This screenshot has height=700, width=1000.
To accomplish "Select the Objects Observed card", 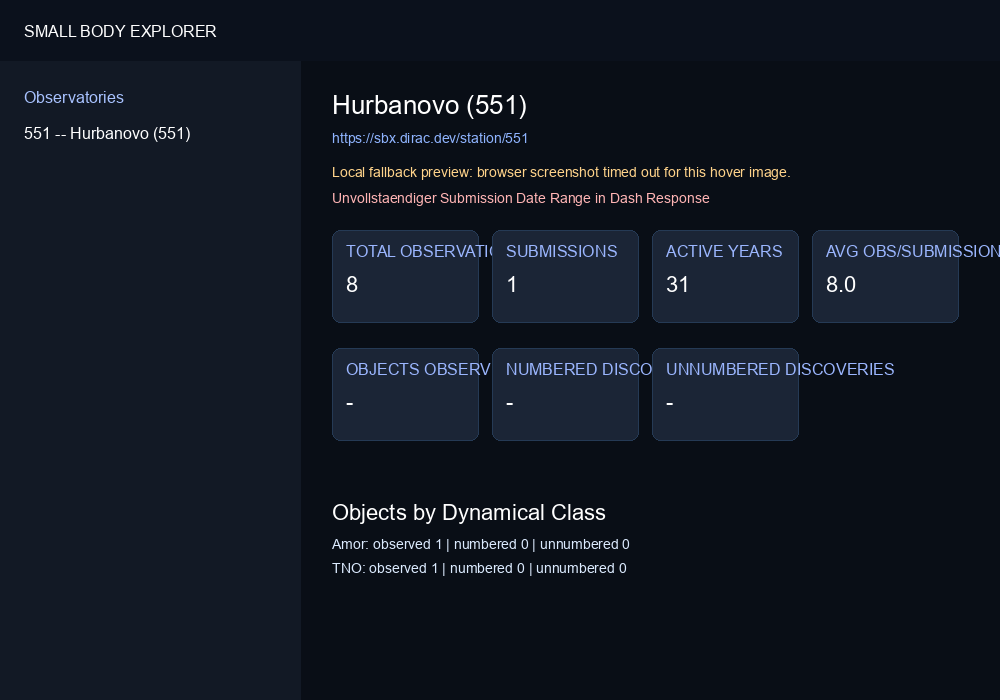I will pos(406,395).
